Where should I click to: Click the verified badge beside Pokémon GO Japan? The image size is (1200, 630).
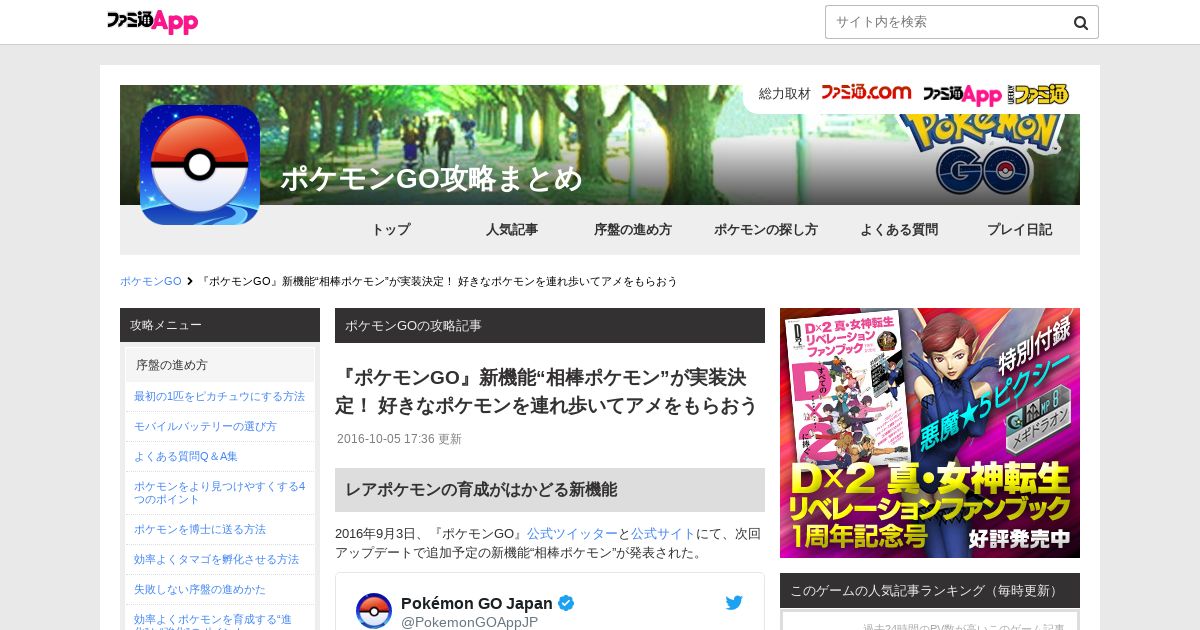(x=566, y=603)
